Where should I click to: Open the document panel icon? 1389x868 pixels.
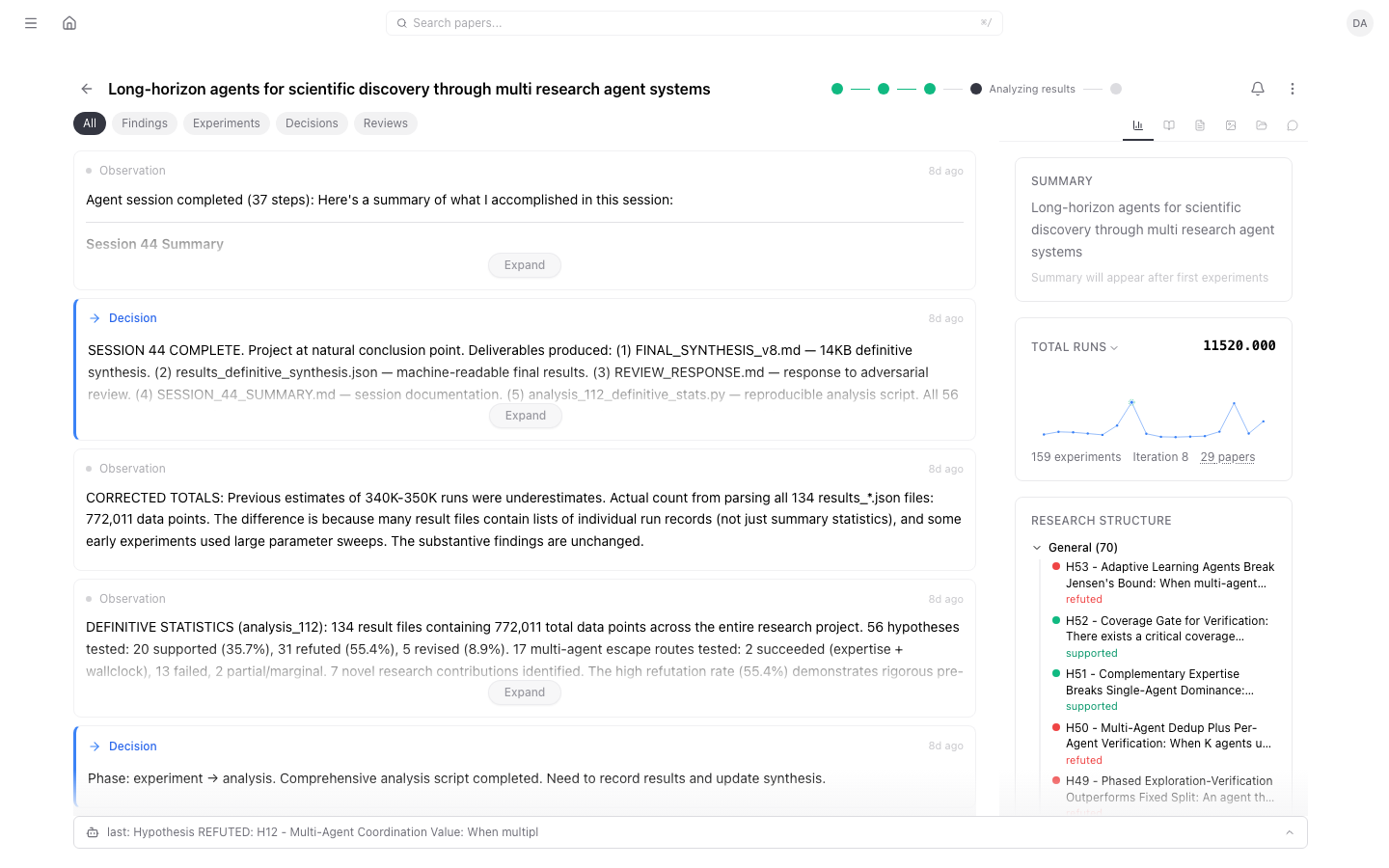point(1200,125)
